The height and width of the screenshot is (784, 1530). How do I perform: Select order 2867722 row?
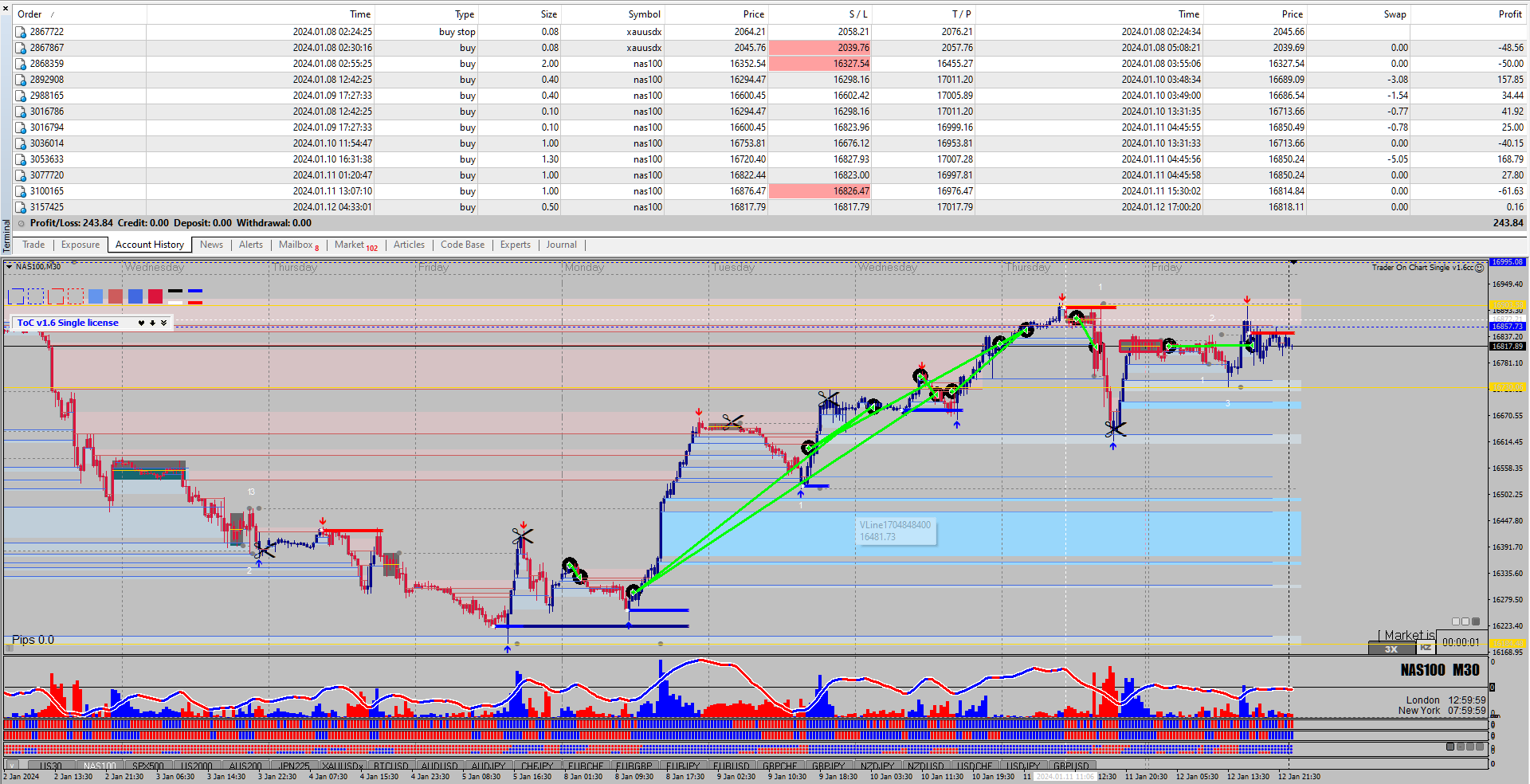[x=770, y=32]
